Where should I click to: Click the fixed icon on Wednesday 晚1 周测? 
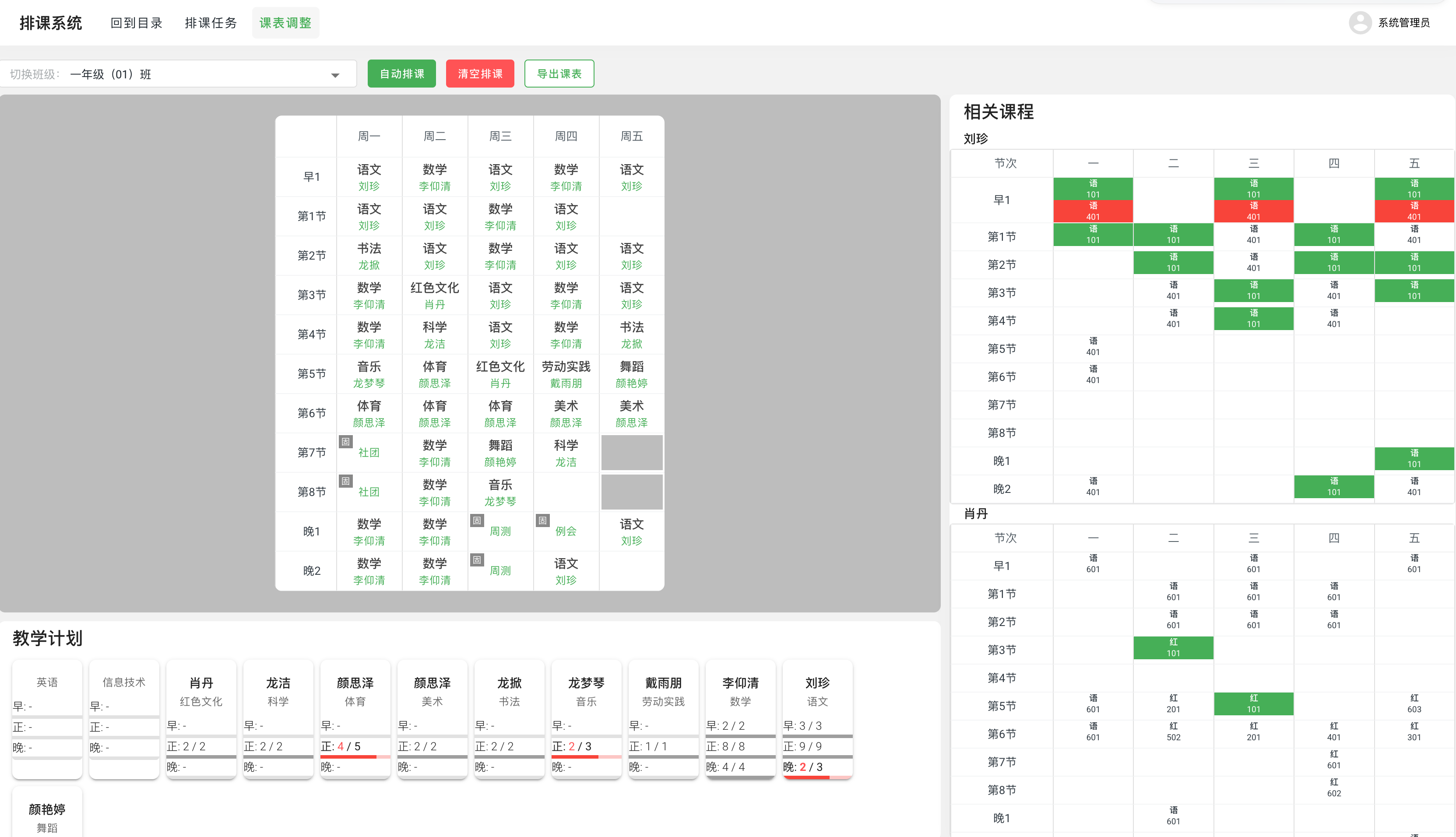(477, 520)
